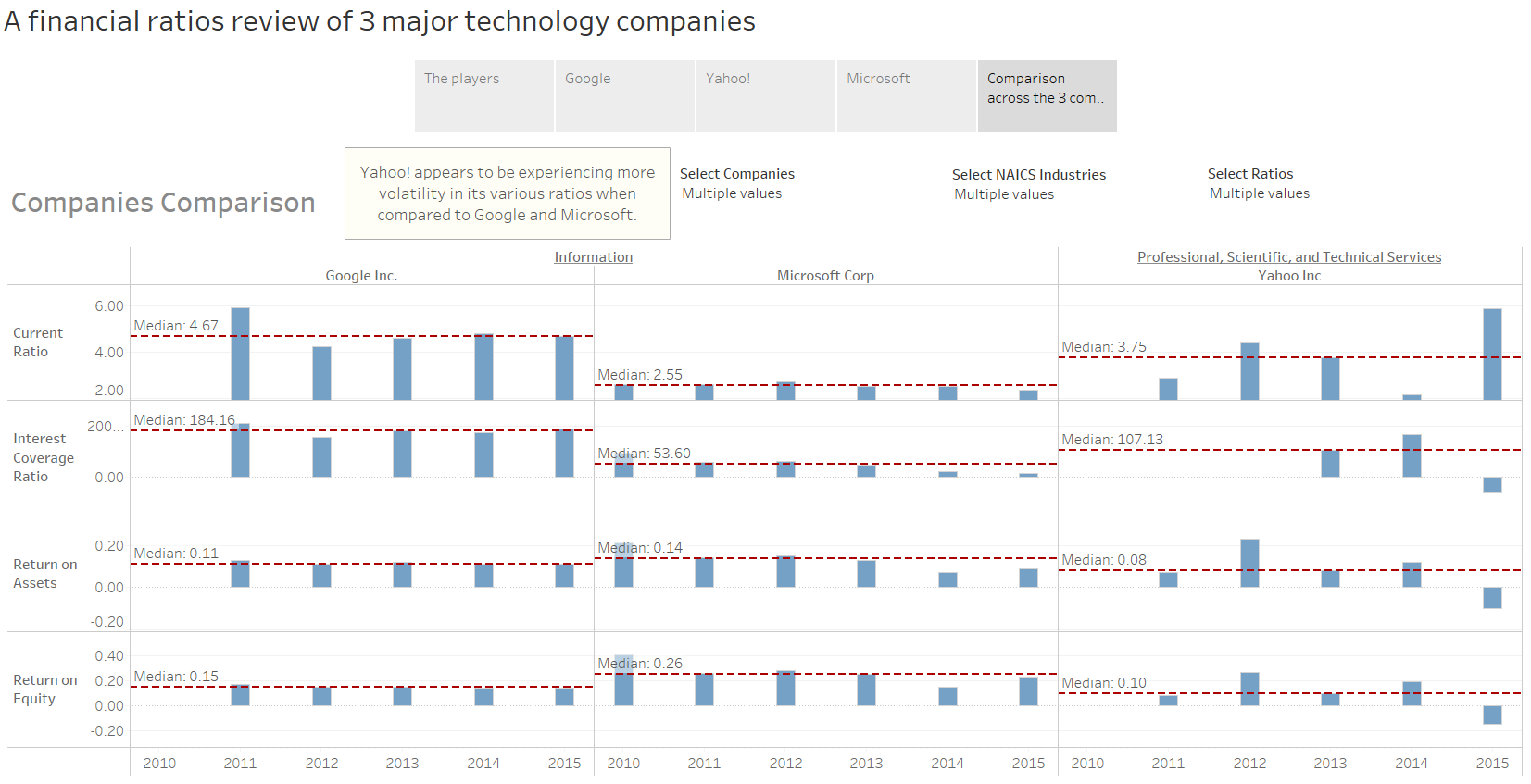Open the Google story tab

[x=624, y=96]
